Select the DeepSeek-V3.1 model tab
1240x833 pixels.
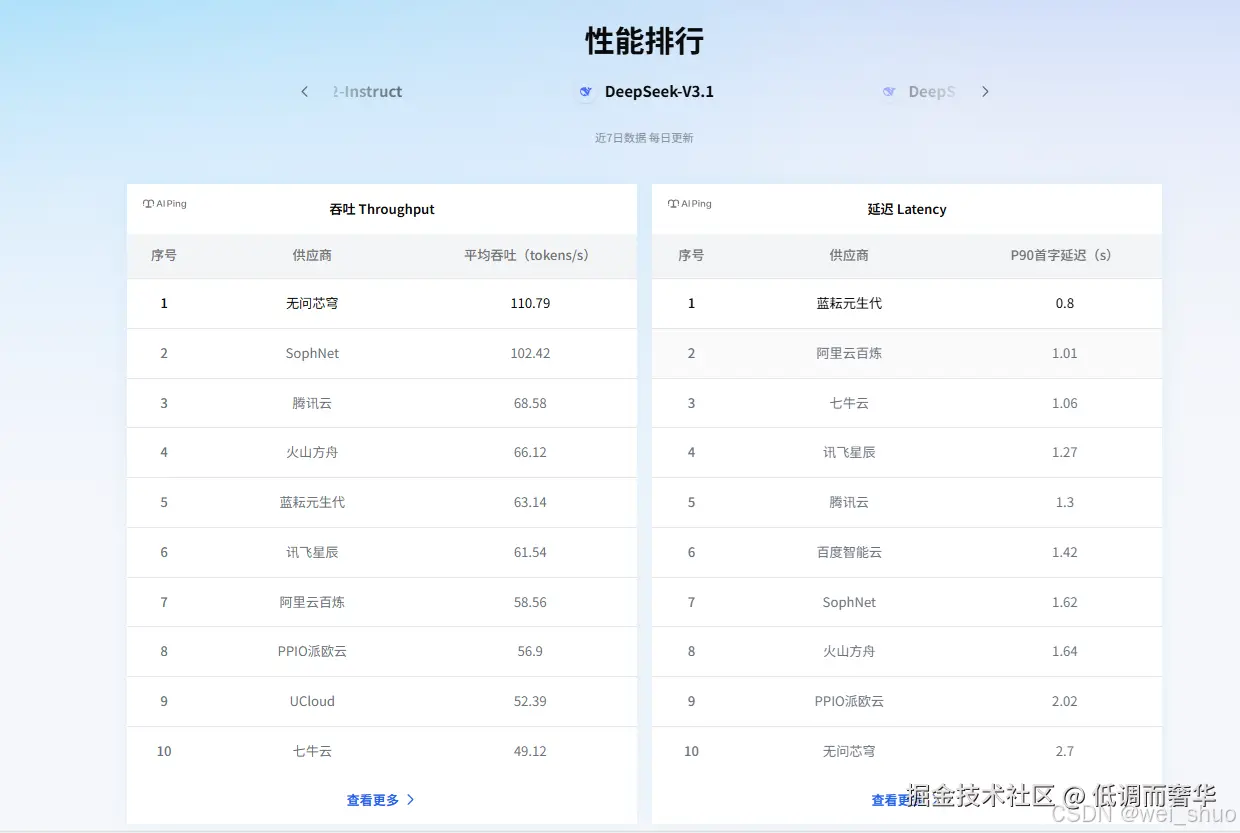[657, 91]
